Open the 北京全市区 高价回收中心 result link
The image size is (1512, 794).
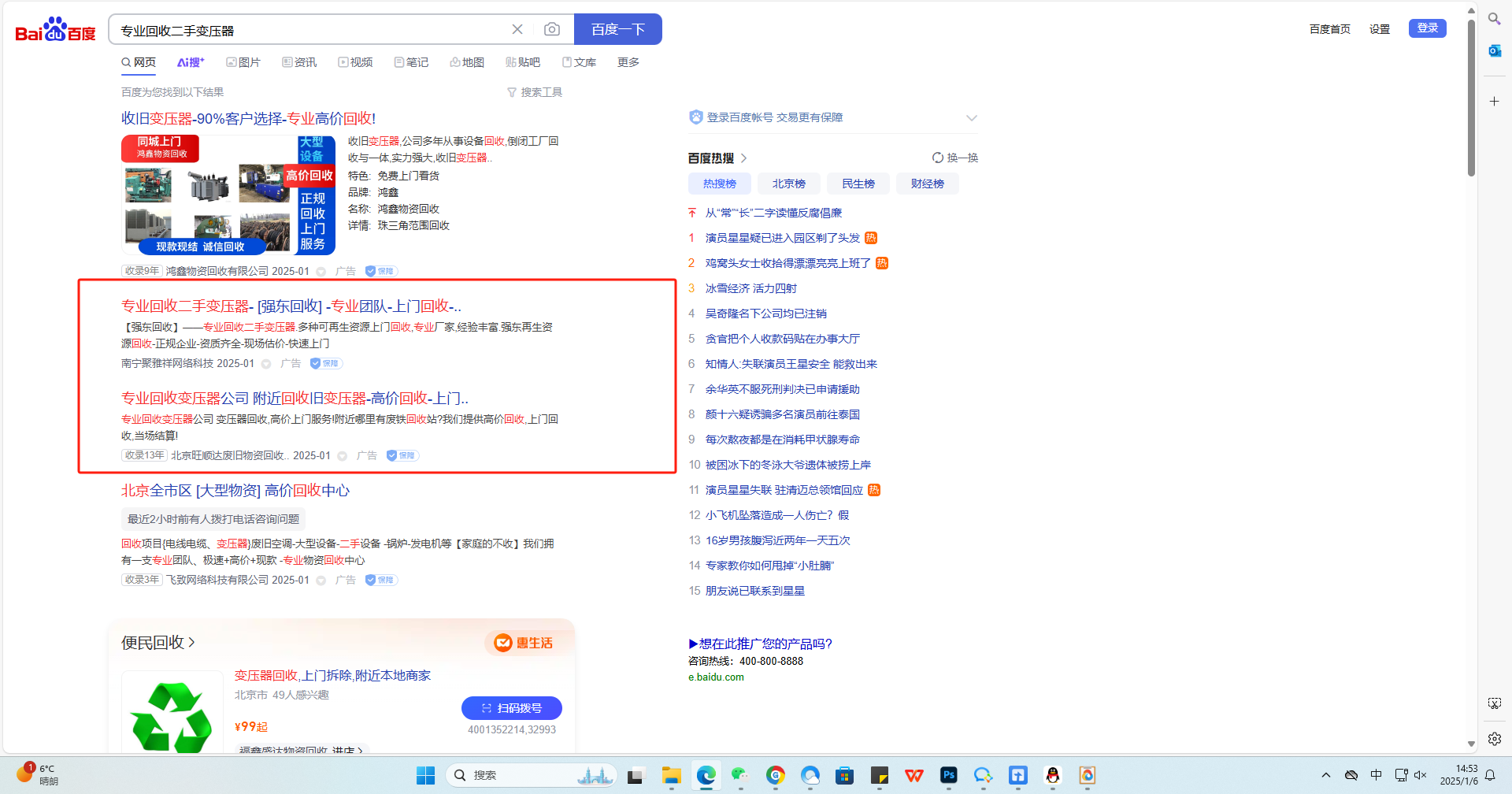point(235,491)
